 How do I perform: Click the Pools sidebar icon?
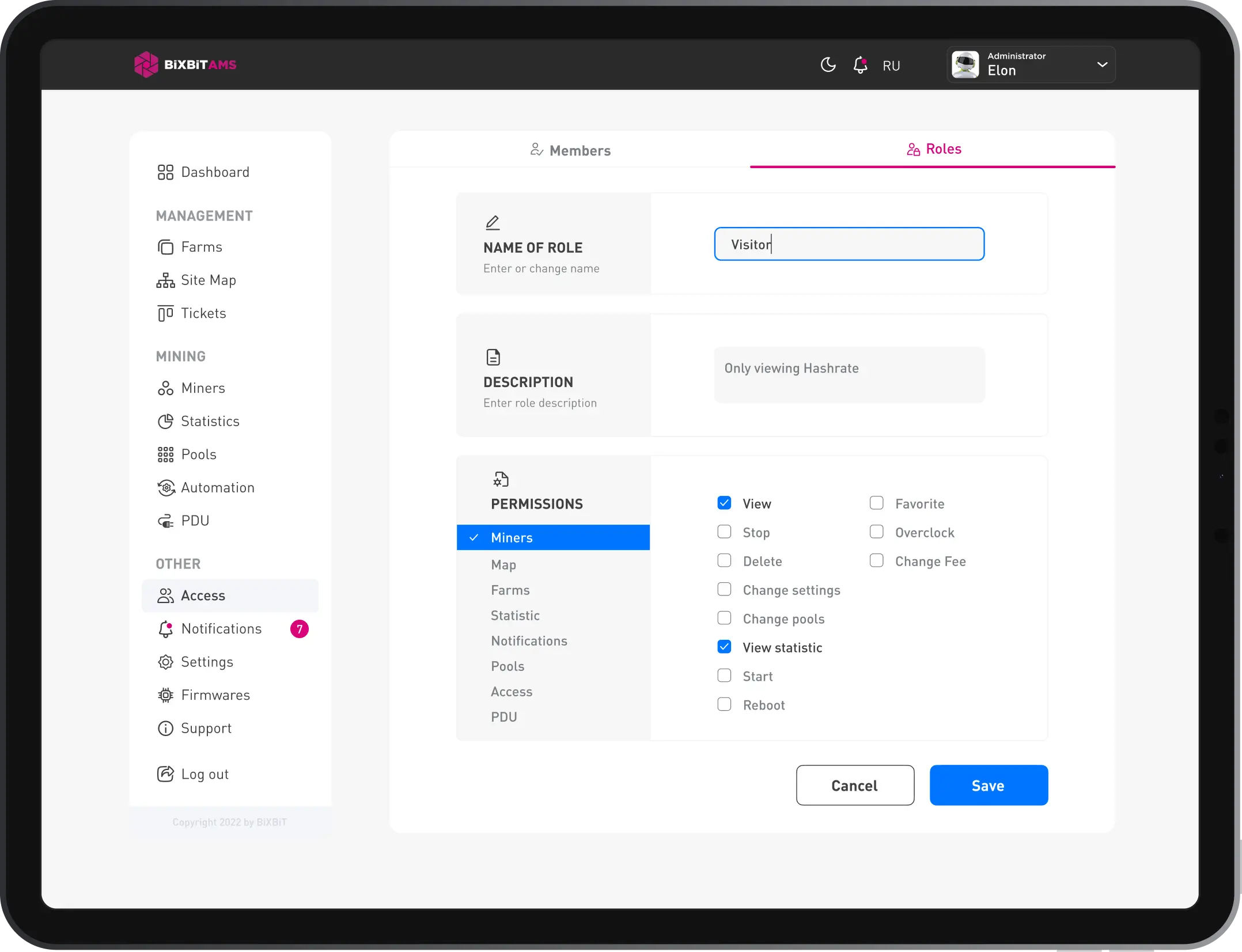[166, 454]
